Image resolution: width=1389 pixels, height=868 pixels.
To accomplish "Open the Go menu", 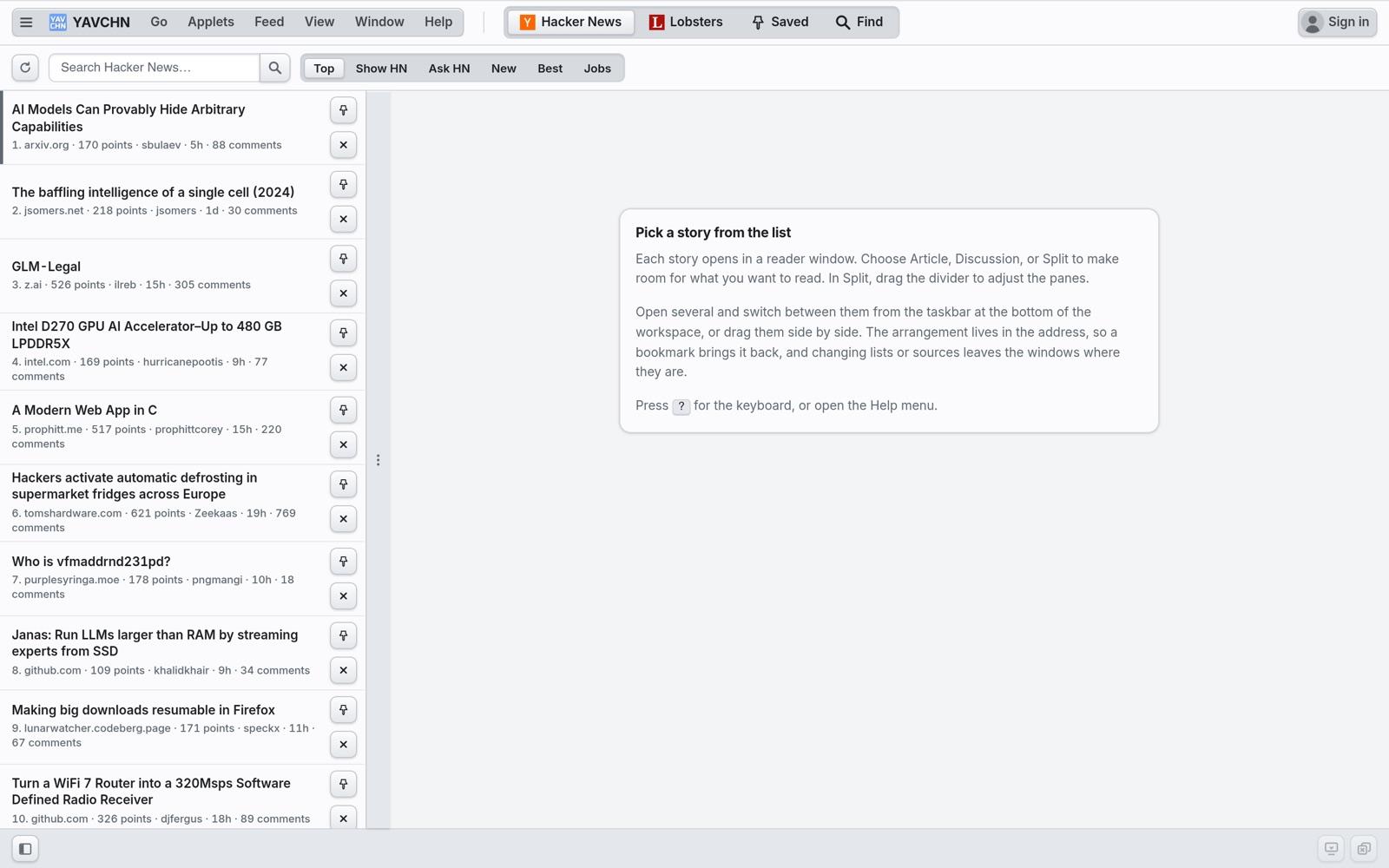I will point(159,23).
